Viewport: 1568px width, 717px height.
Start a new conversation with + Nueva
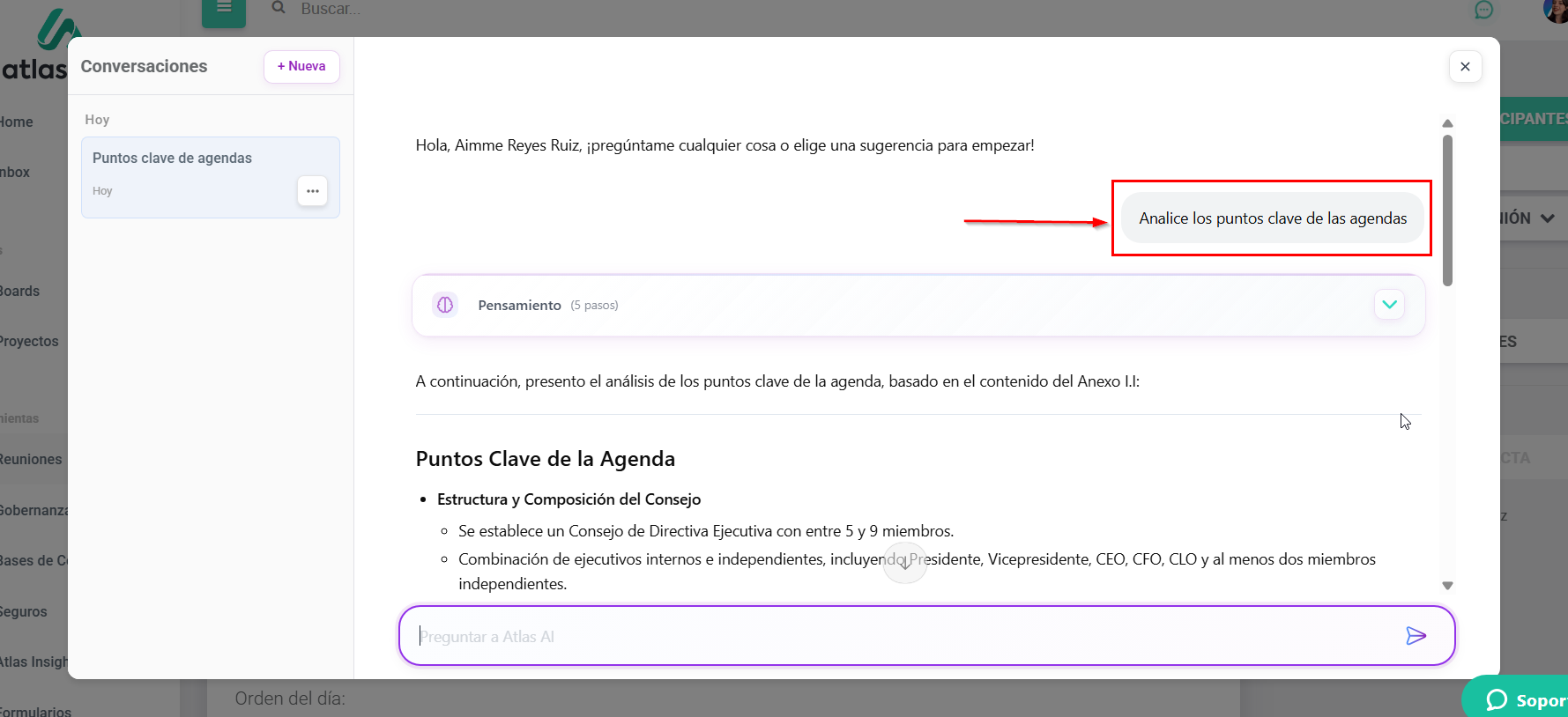[301, 67]
